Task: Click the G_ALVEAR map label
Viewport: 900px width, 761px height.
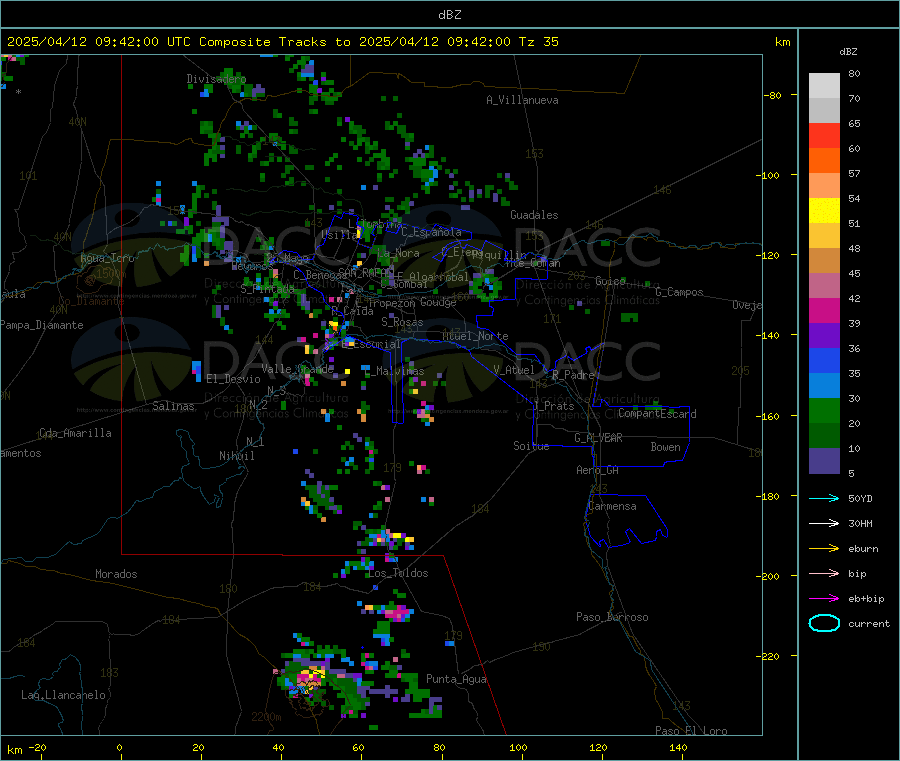Action: 599,438
